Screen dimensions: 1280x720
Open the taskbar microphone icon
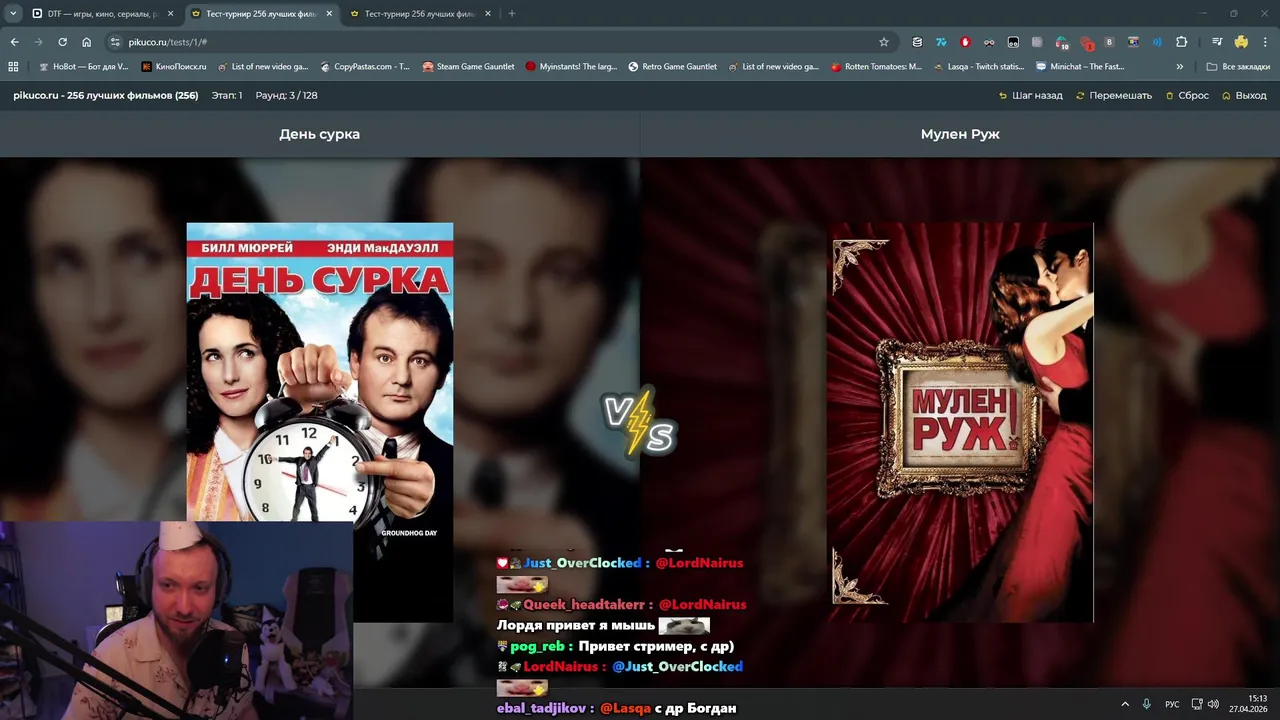1147,704
